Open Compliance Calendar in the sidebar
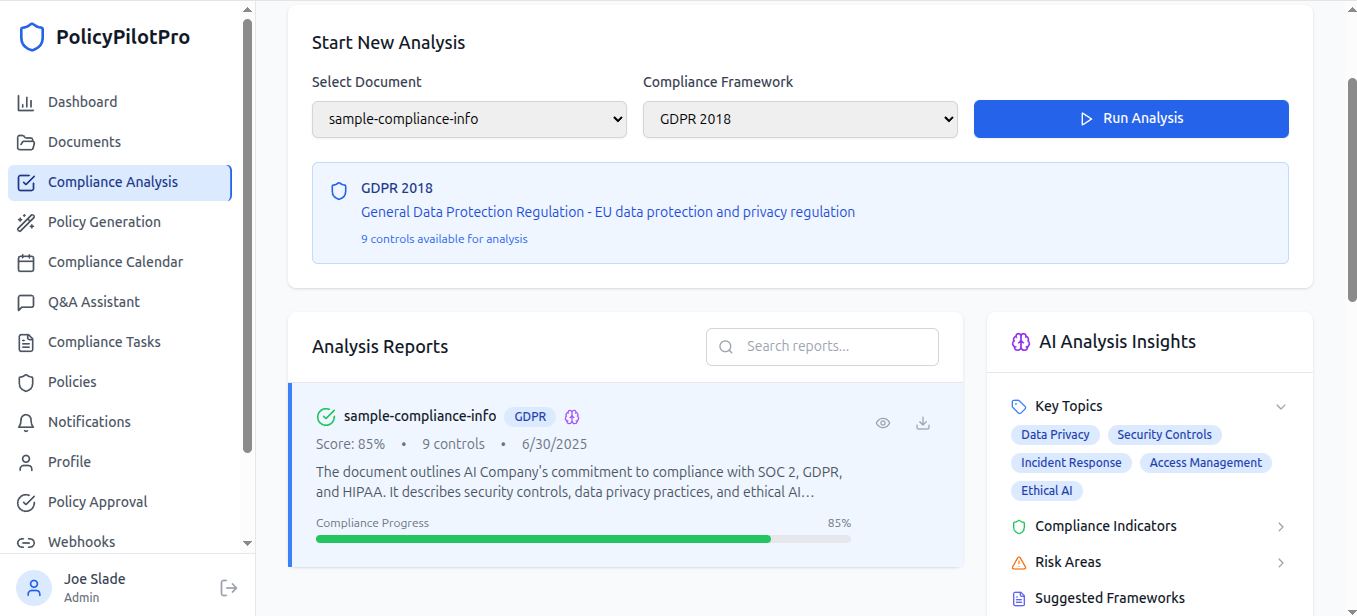Image resolution: width=1357 pixels, height=616 pixels. tap(115, 262)
